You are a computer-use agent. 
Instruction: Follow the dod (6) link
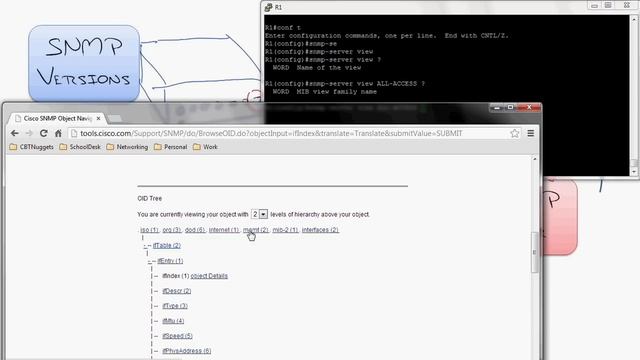click(x=195, y=230)
